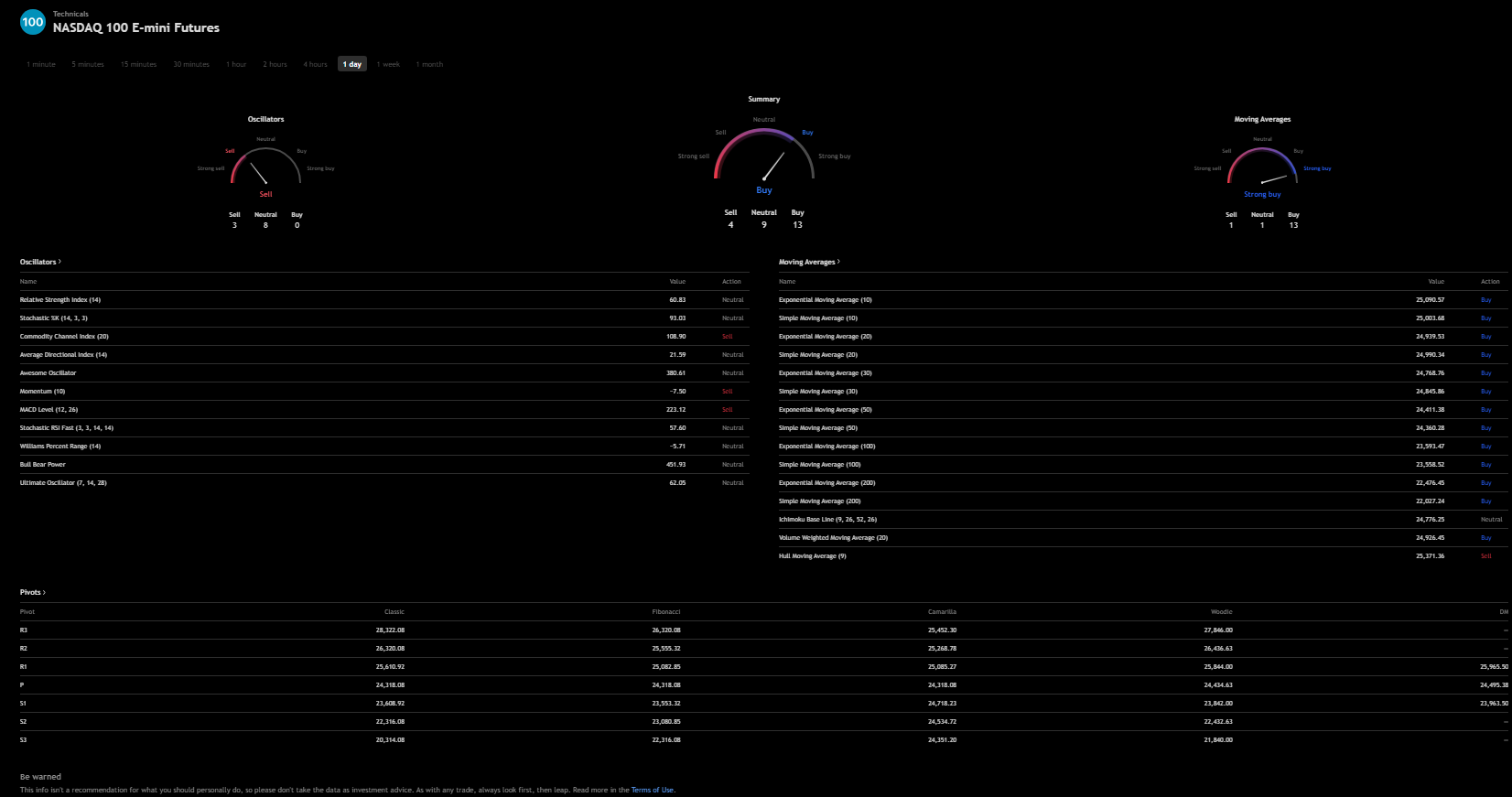This screenshot has height=797, width=1512.
Task: Click Hull Moving Average (9) row name
Action: pos(813,556)
